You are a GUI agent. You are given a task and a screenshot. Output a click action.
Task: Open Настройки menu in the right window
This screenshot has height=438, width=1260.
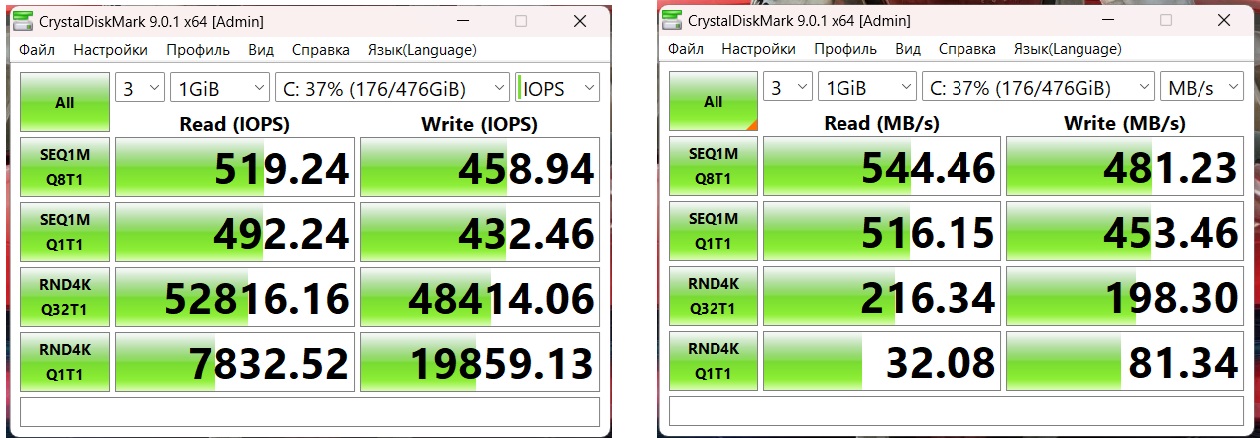[759, 48]
